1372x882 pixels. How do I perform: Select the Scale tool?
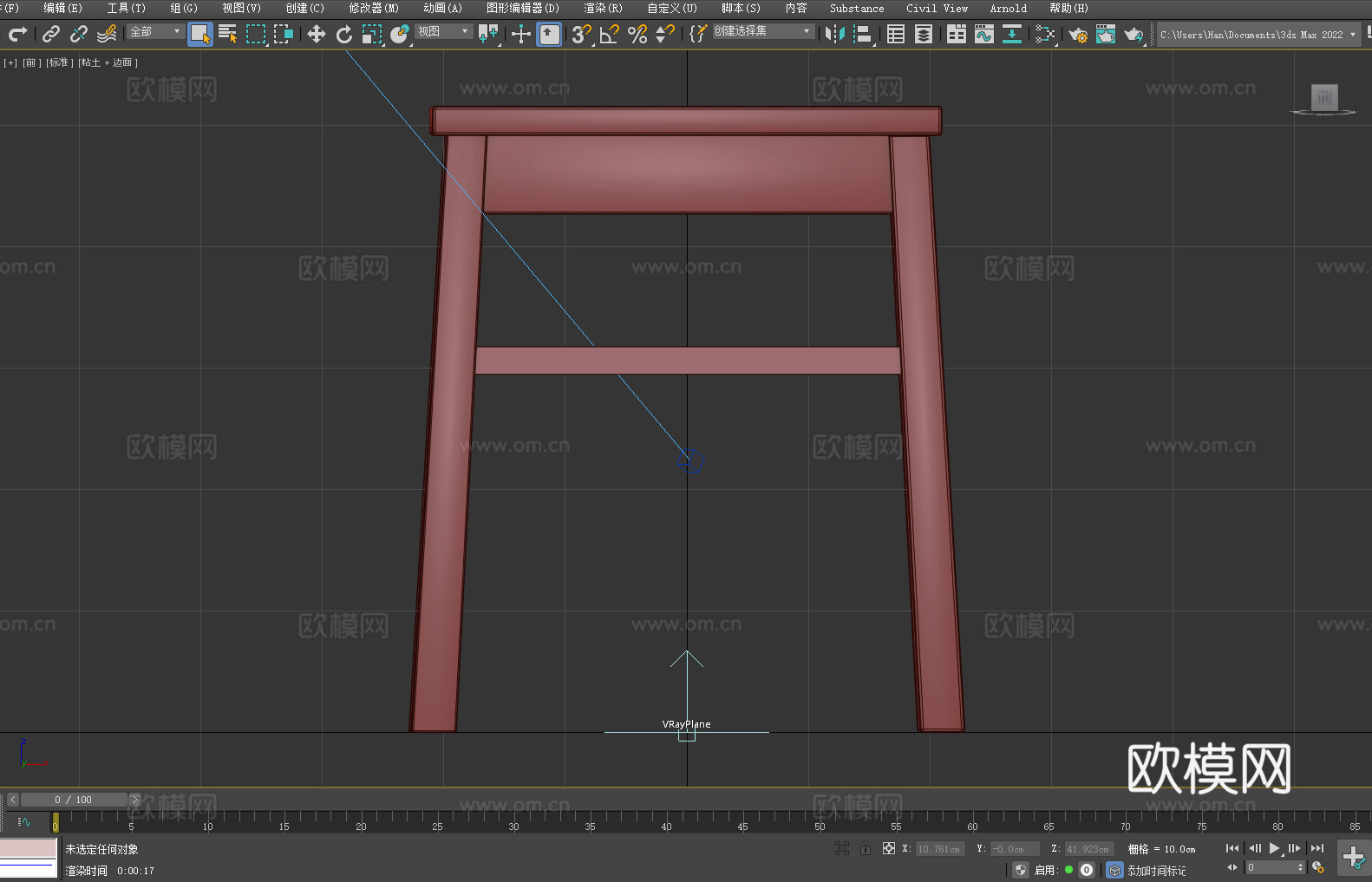372,34
